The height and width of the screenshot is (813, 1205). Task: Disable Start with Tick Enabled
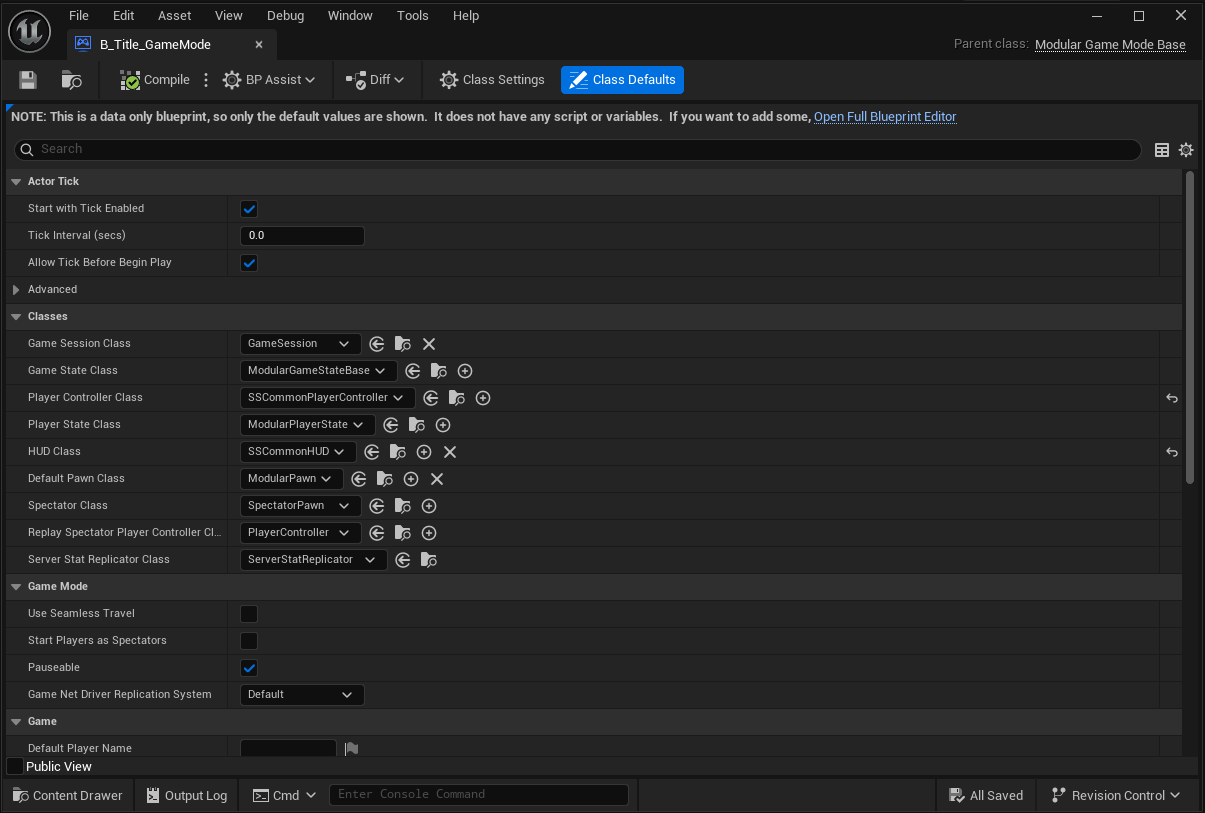249,209
